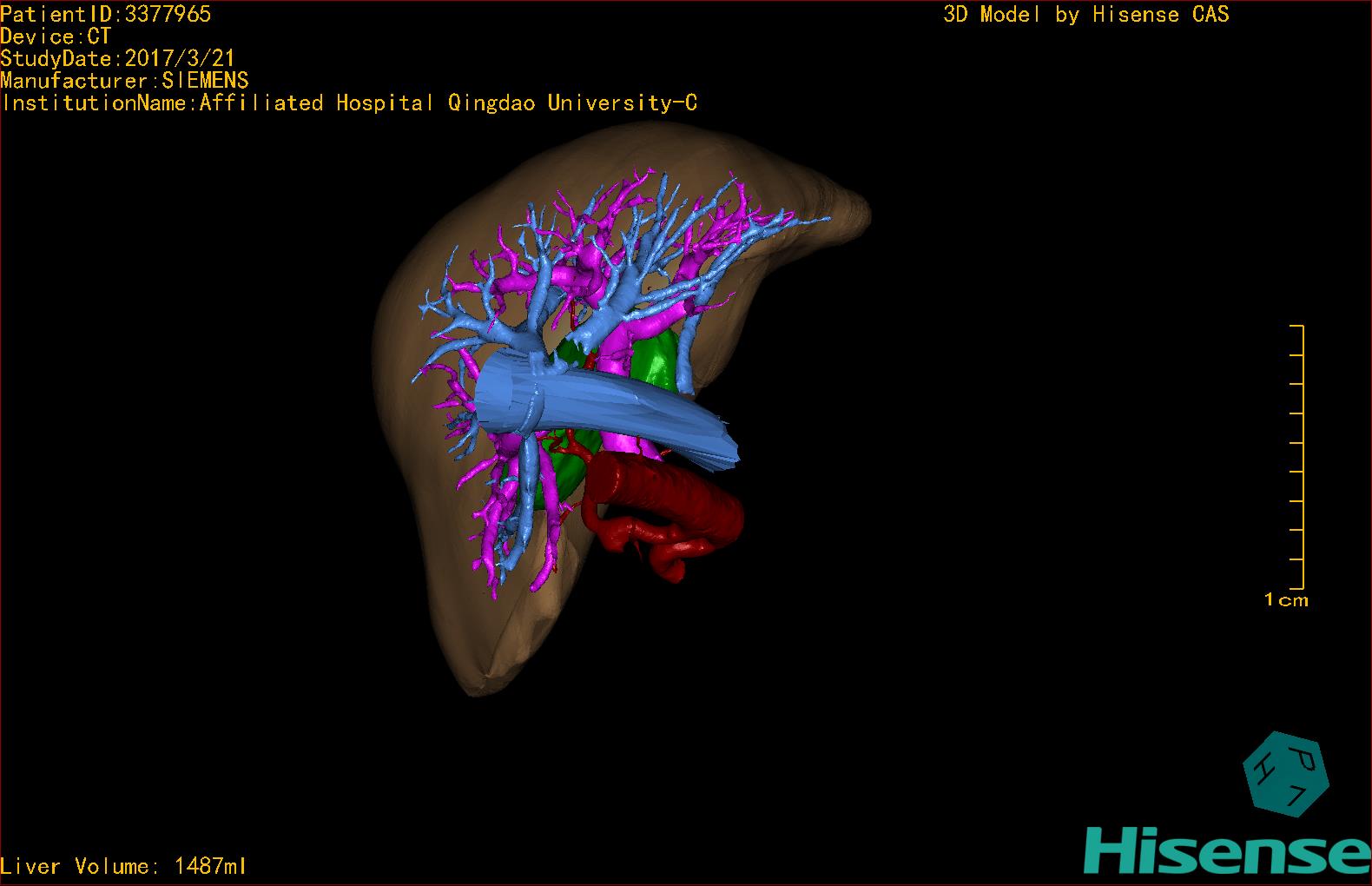Click the Device:CT text overlay
The height and width of the screenshot is (886, 1372).
click(56, 36)
